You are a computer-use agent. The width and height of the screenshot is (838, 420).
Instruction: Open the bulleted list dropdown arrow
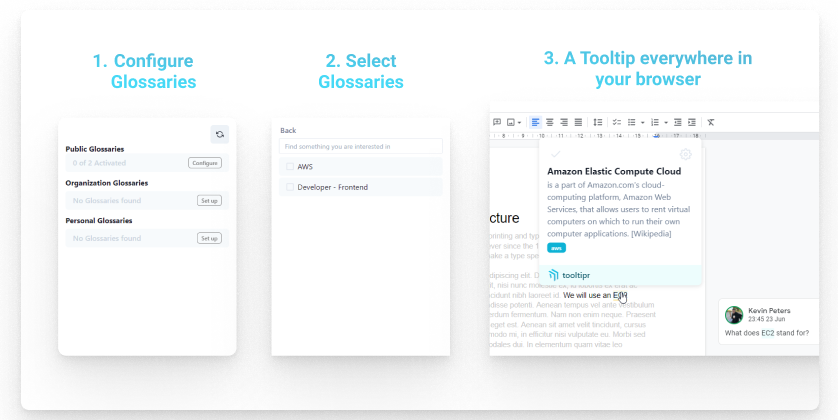(642, 123)
